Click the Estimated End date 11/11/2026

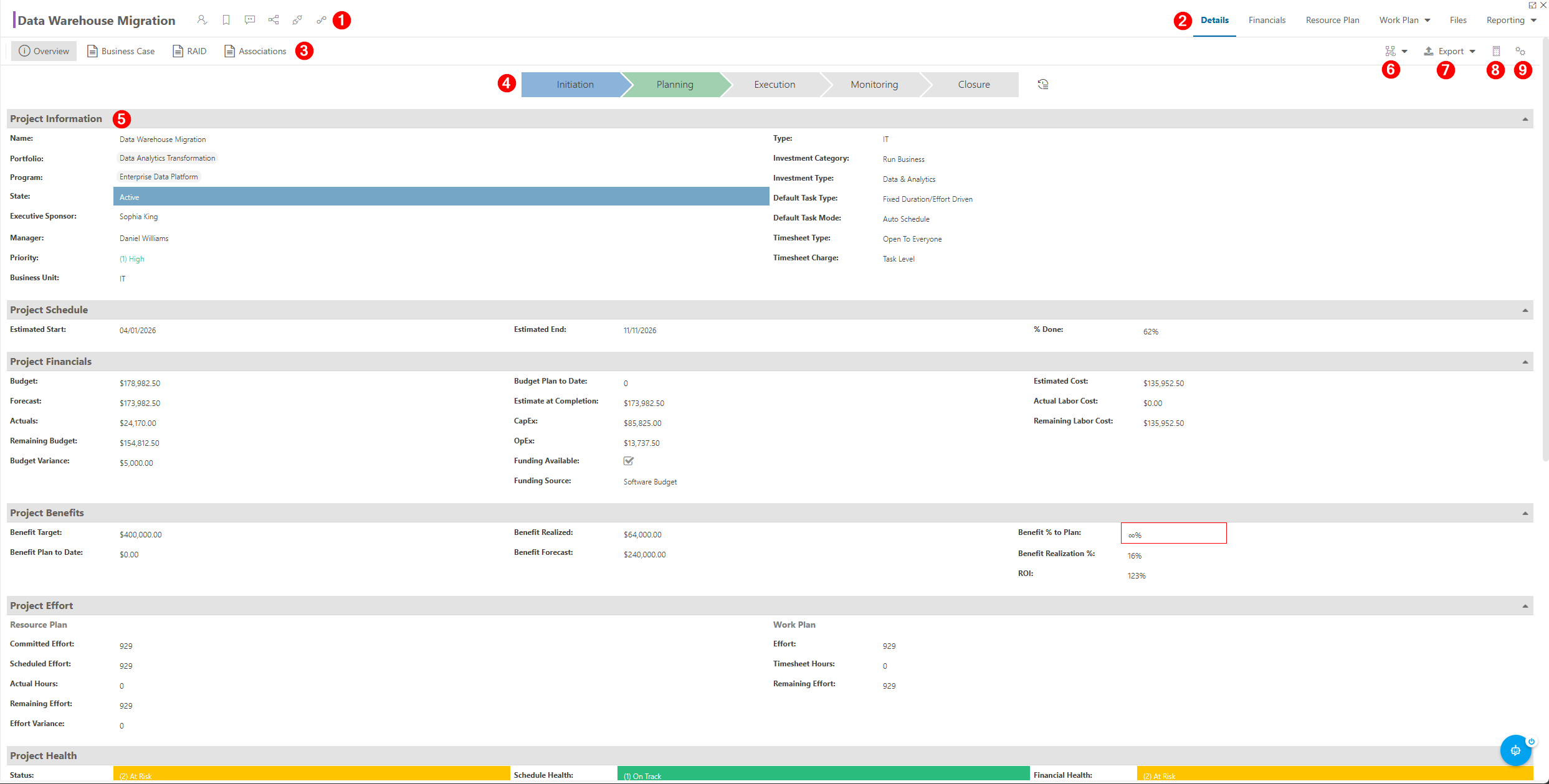coord(640,330)
